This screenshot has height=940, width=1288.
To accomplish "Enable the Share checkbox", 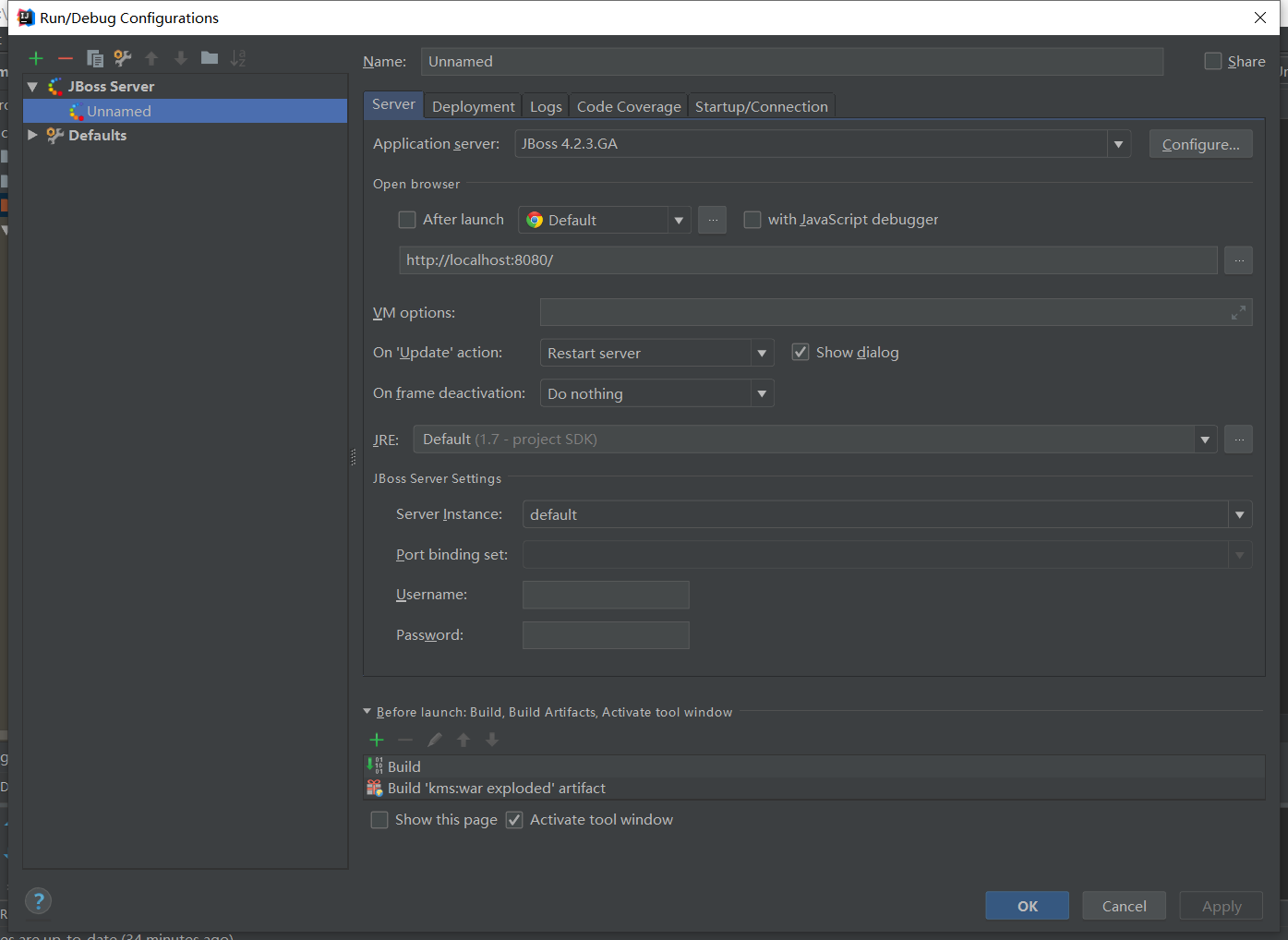I will [1213, 61].
